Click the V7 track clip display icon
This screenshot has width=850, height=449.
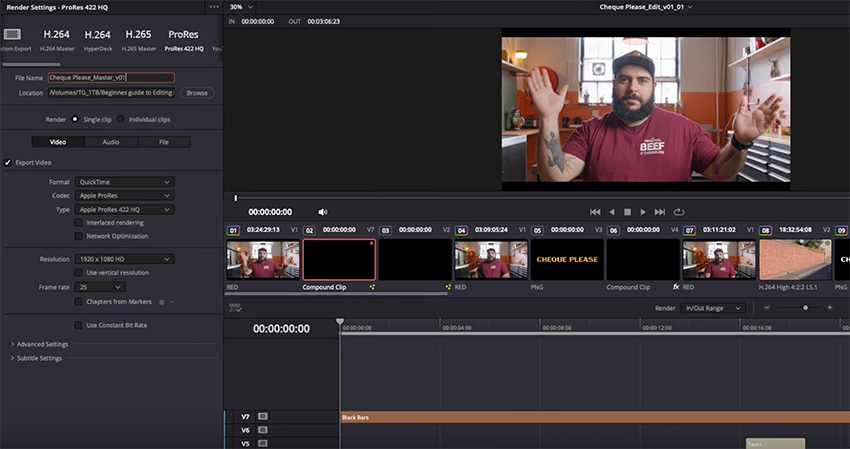click(x=263, y=416)
